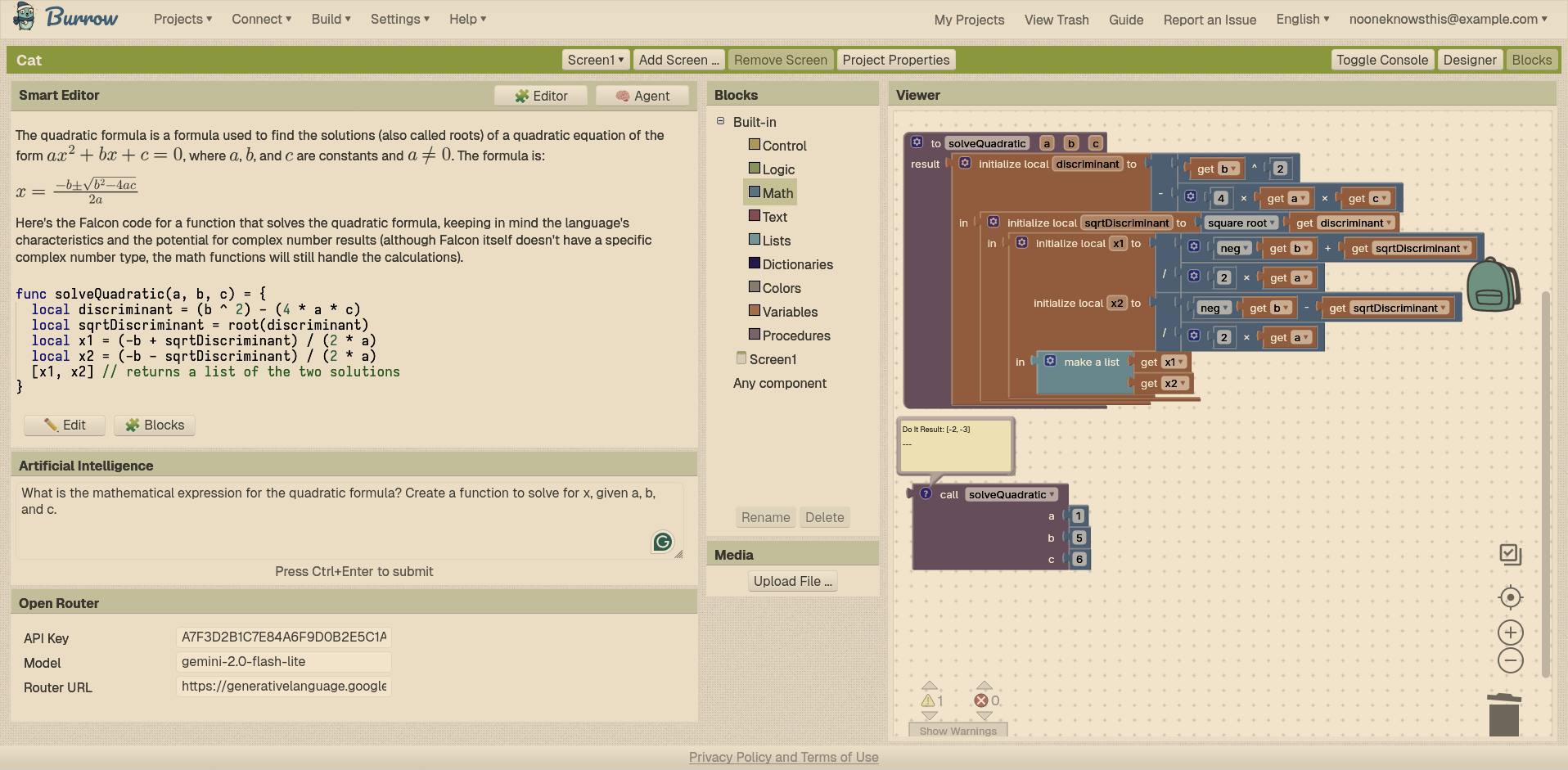Collapse the Built-in blocks tree
The height and width of the screenshot is (770, 1568).
tap(721, 121)
